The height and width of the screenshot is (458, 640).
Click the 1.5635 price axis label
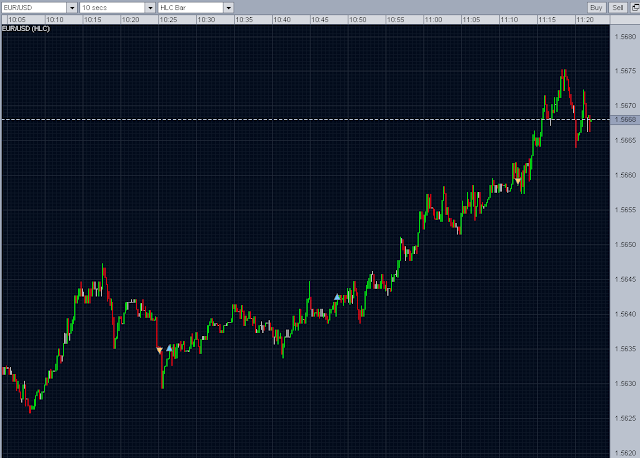(625, 349)
